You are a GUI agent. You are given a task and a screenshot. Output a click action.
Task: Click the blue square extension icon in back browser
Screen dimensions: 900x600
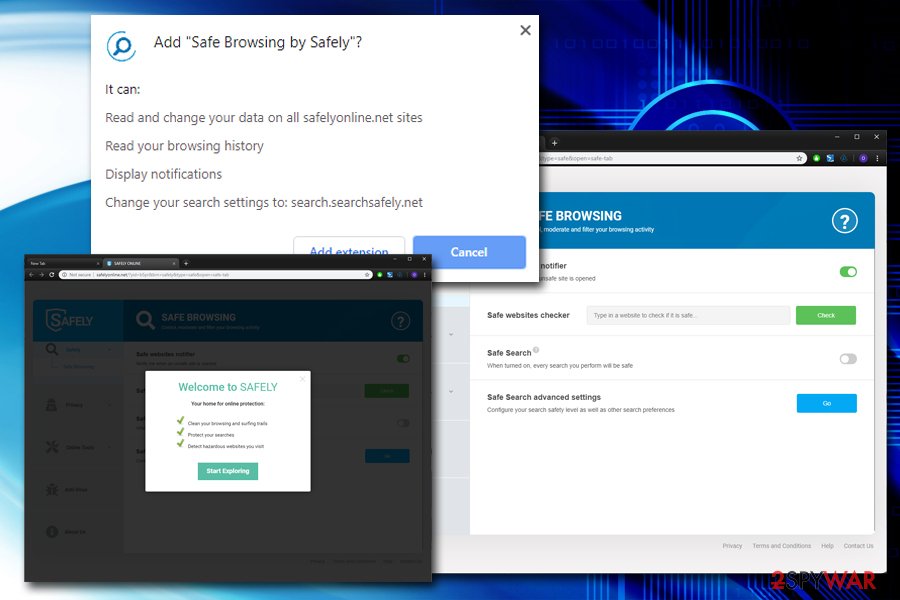coord(830,158)
